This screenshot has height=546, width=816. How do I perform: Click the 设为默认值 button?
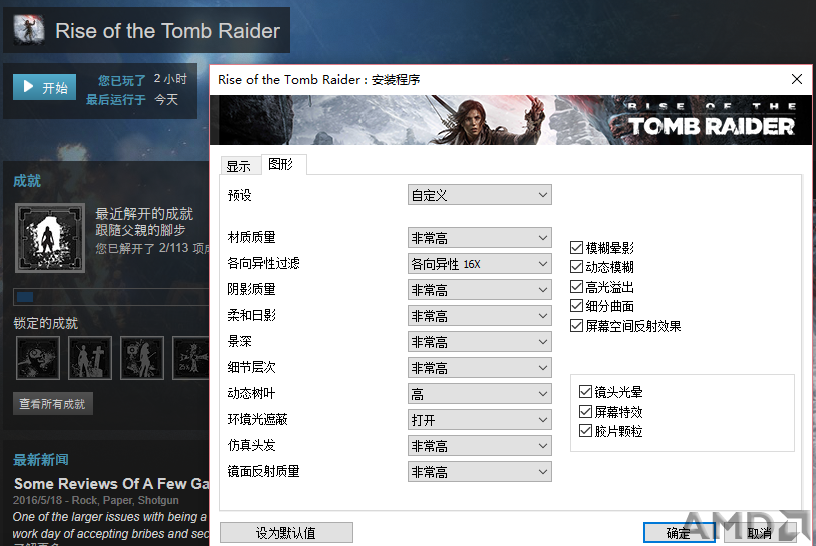(x=286, y=532)
